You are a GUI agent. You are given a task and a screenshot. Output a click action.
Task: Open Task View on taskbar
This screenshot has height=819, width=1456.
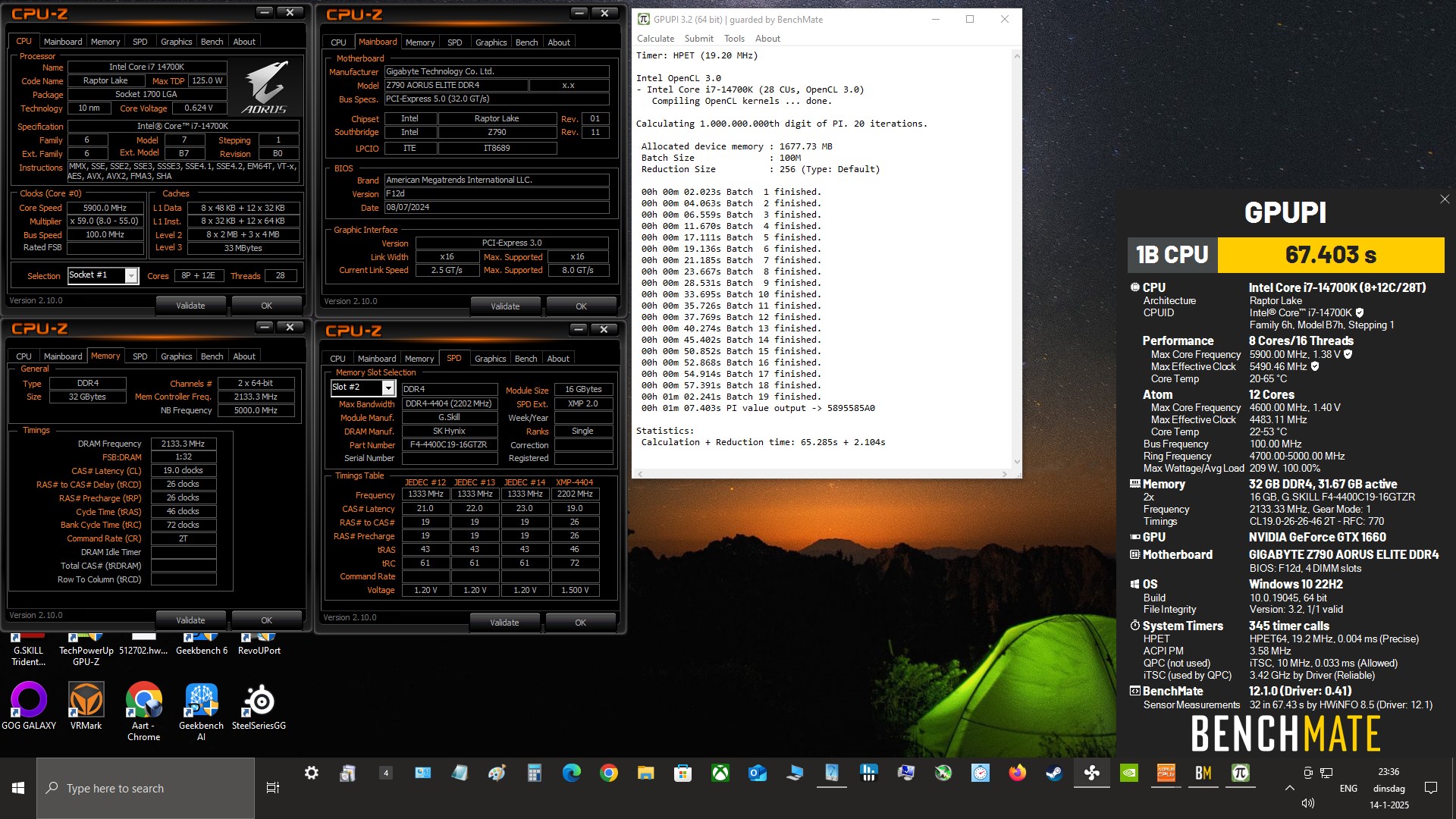click(x=273, y=788)
